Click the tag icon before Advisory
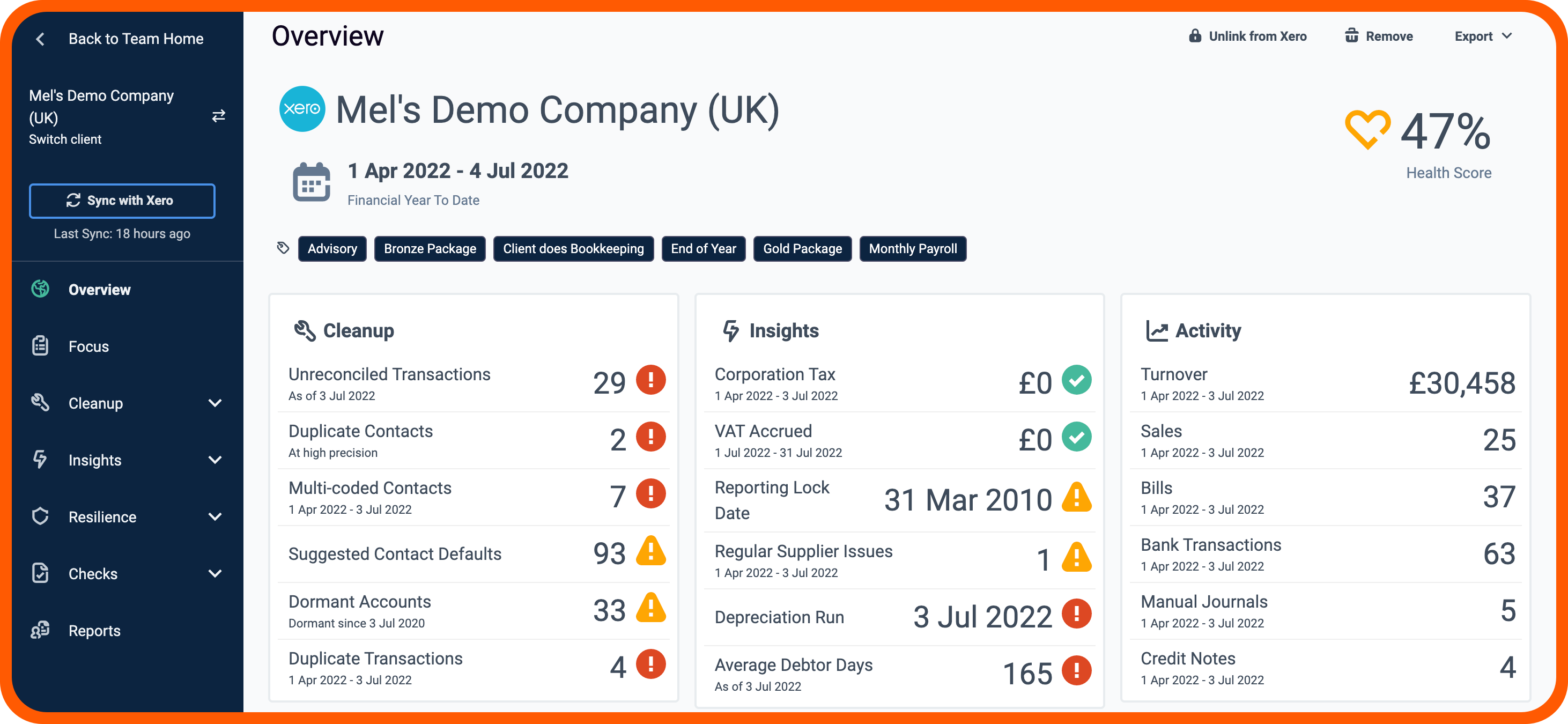Image resolution: width=1568 pixels, height=724 pixels. (283, 248)
